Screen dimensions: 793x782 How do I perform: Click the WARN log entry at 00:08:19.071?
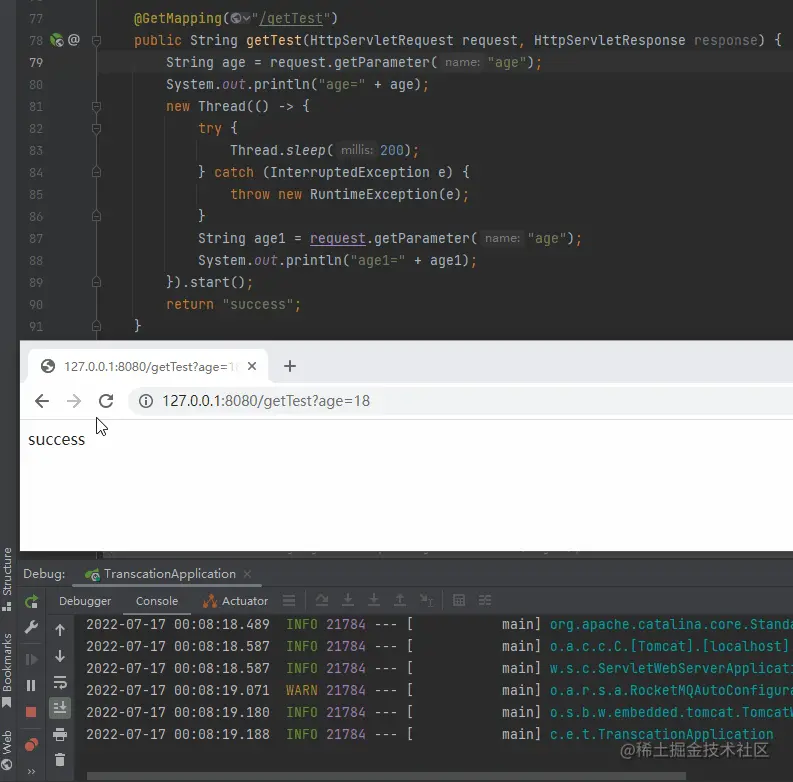click(439, 690)
